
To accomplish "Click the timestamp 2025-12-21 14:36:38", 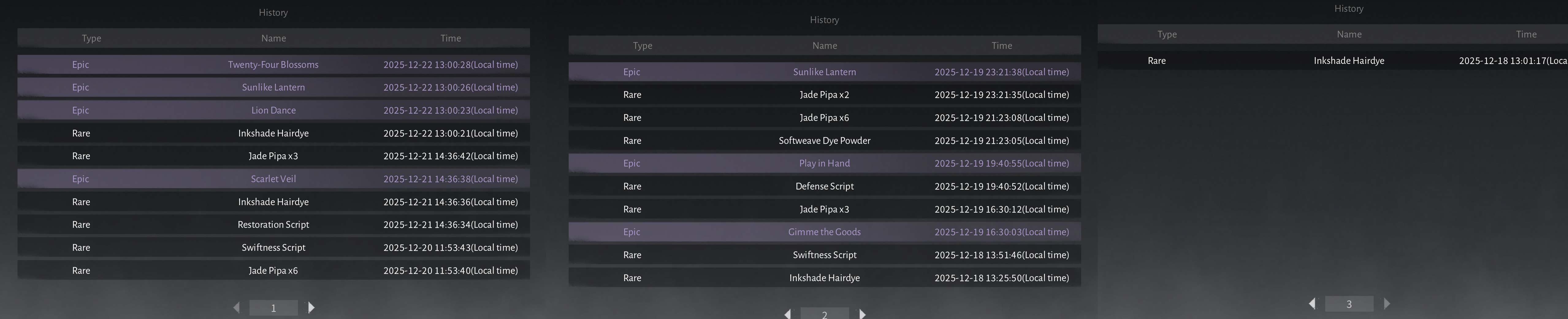I will coord(450,179).
